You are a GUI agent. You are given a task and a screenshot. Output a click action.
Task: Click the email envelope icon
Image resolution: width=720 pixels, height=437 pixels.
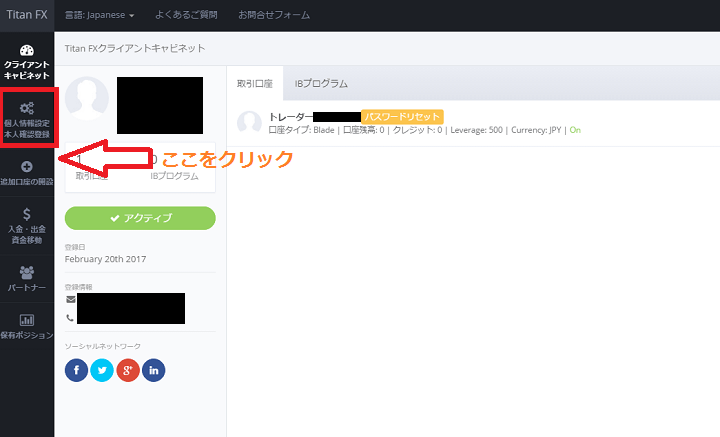71,299
